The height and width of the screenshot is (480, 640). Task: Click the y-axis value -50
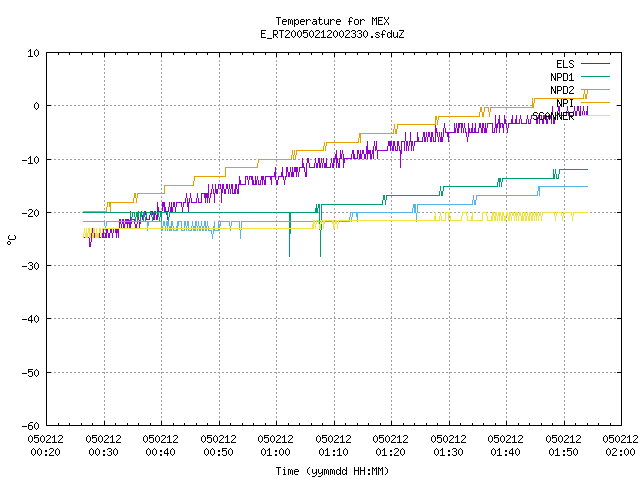click(31, 373)
